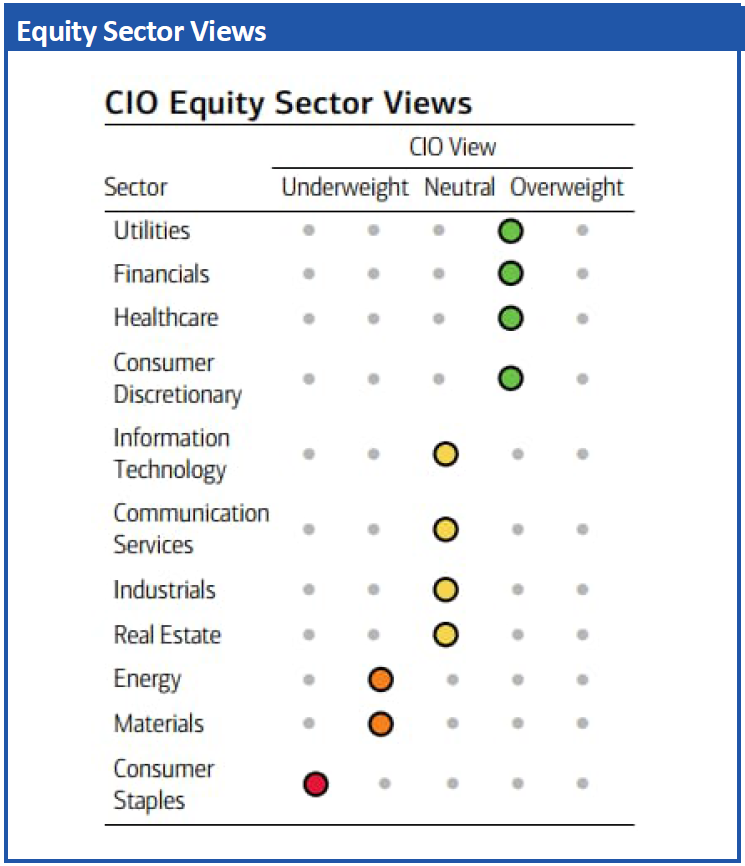Screen dimensions: 745x866
Task: Select the Neutral column header
Action: coord(459,188)
